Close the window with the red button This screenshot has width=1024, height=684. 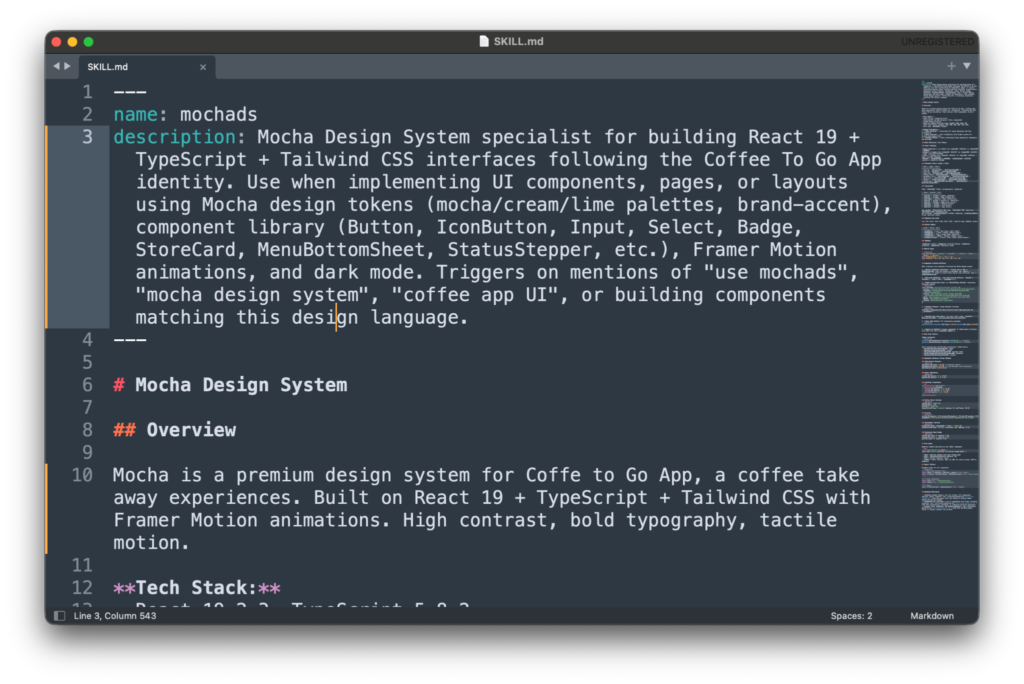(x=56, y=42)
